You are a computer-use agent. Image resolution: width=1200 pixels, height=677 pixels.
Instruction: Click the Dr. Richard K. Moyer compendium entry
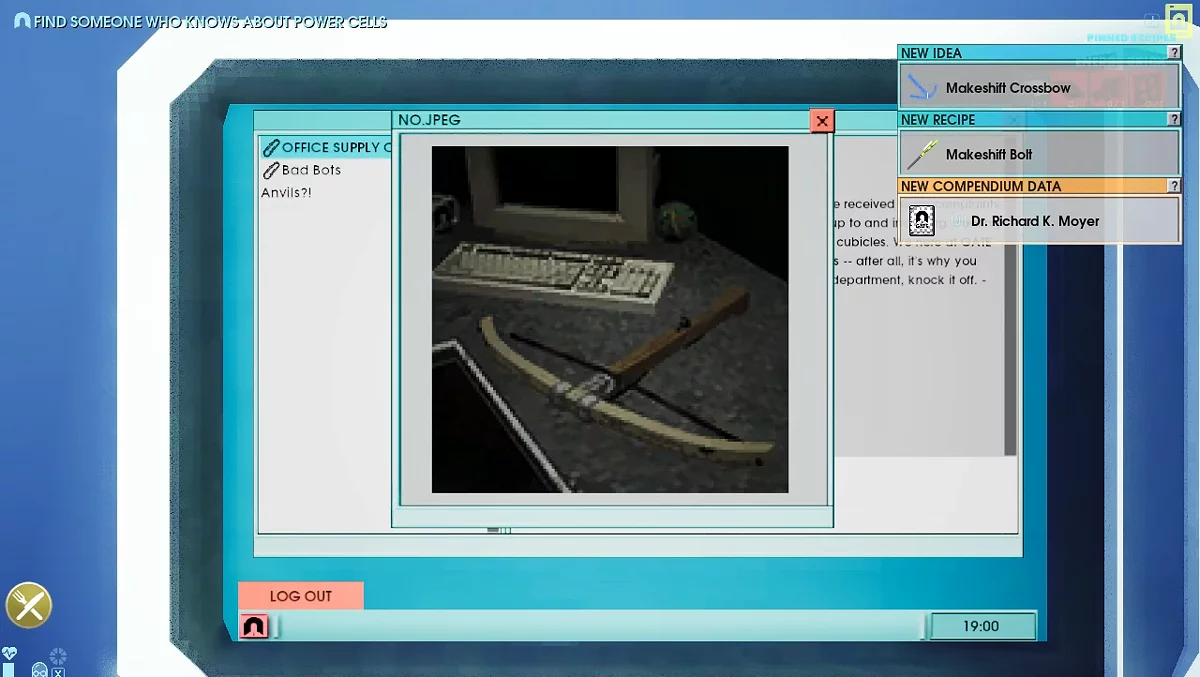1040,220
